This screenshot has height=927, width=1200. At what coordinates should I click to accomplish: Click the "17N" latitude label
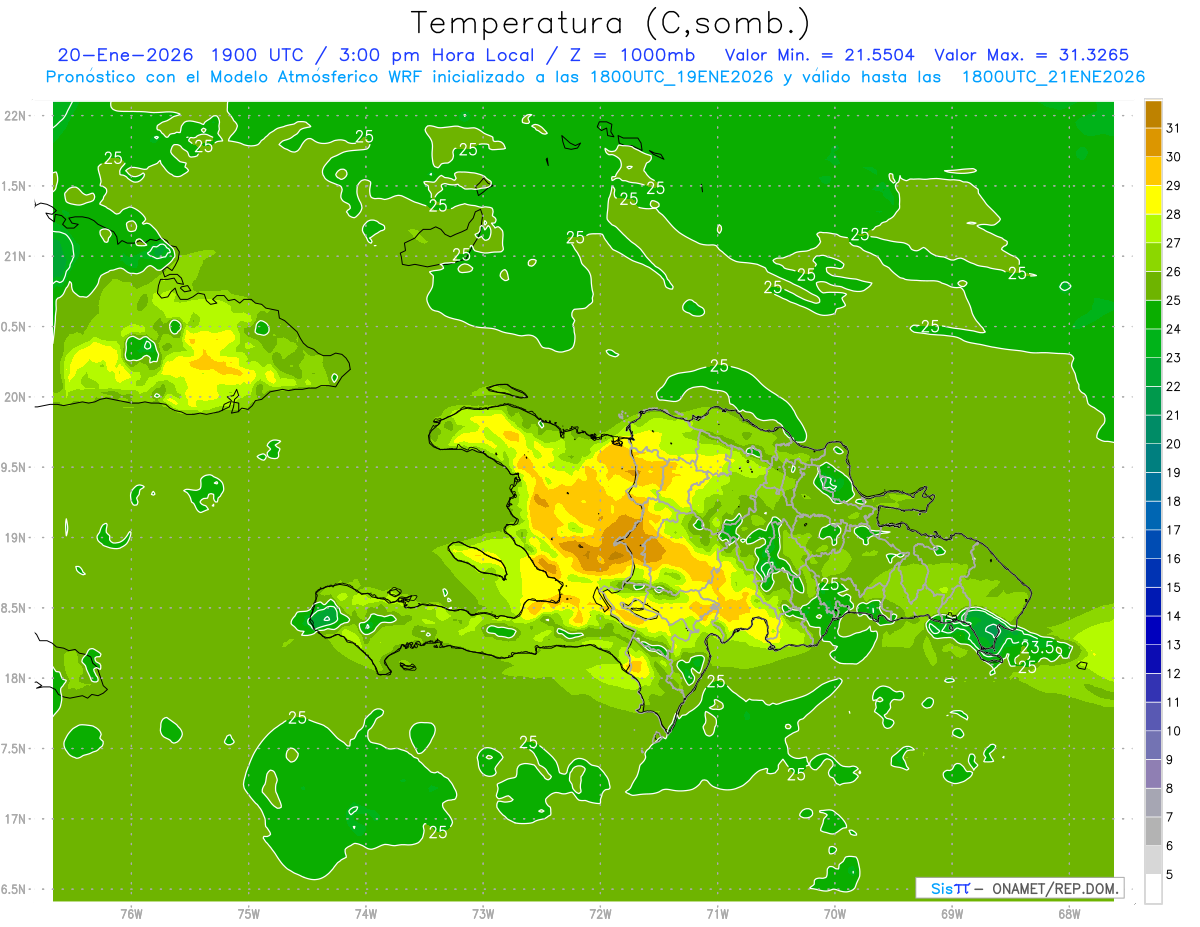pyautogui.click(x=16, y=819)
